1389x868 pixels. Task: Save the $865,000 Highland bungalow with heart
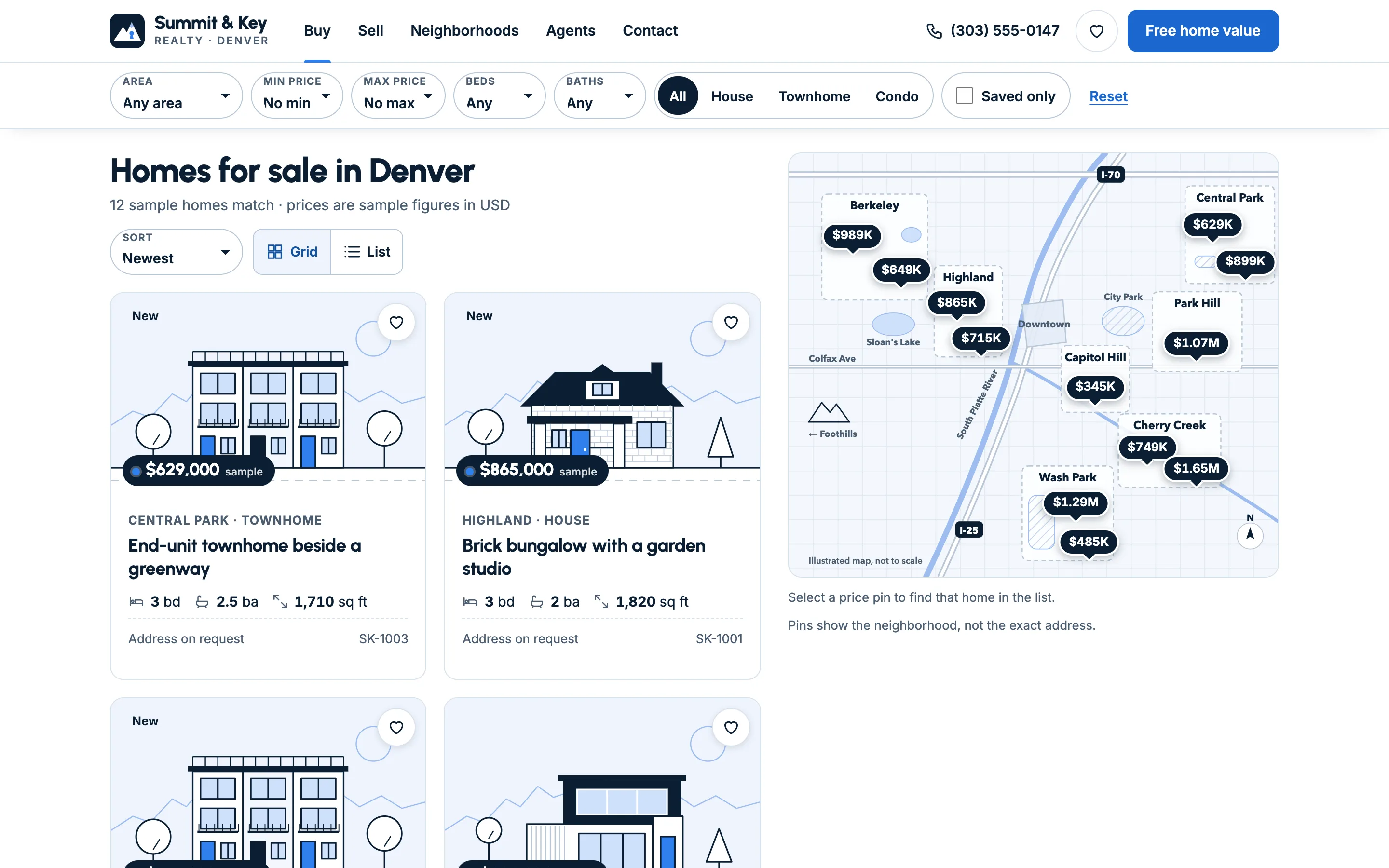click(x=731, y=323)
